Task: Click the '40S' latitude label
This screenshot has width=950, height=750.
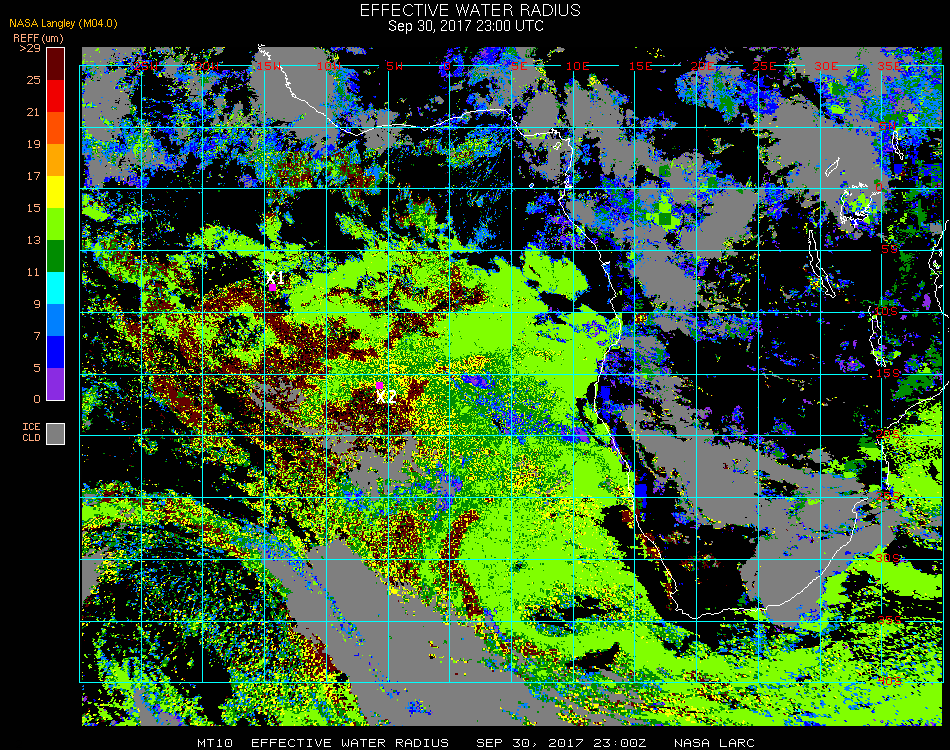Action: [x=889, y=682]
